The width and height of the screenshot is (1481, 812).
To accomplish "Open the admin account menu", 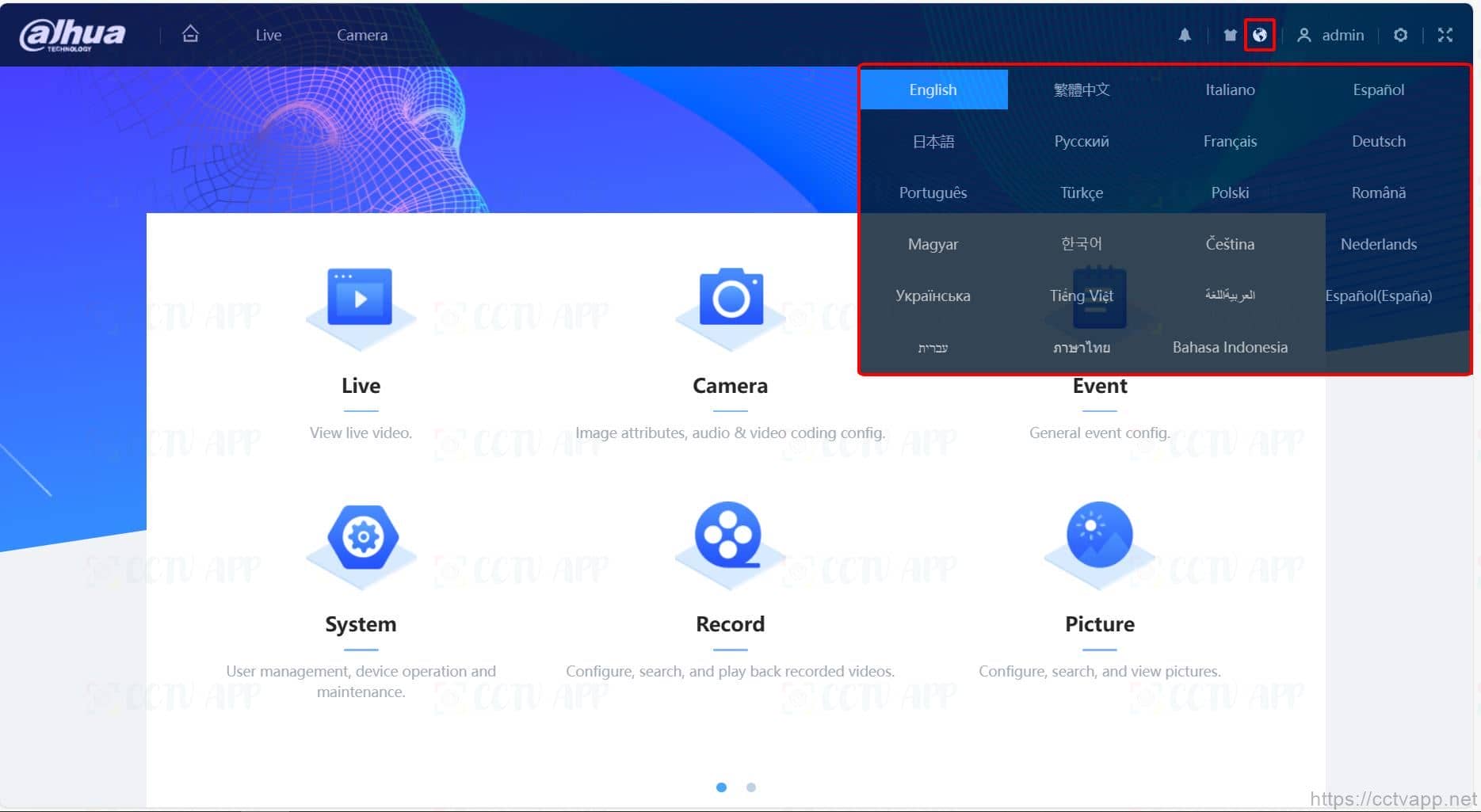I will click(1332, 35).
